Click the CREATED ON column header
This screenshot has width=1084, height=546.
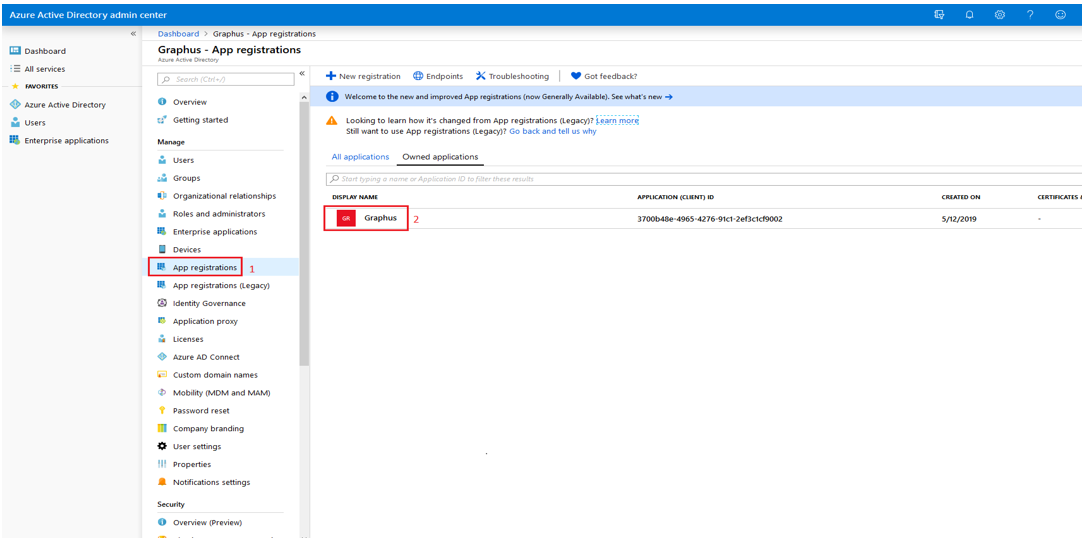[x=960, y=197]
